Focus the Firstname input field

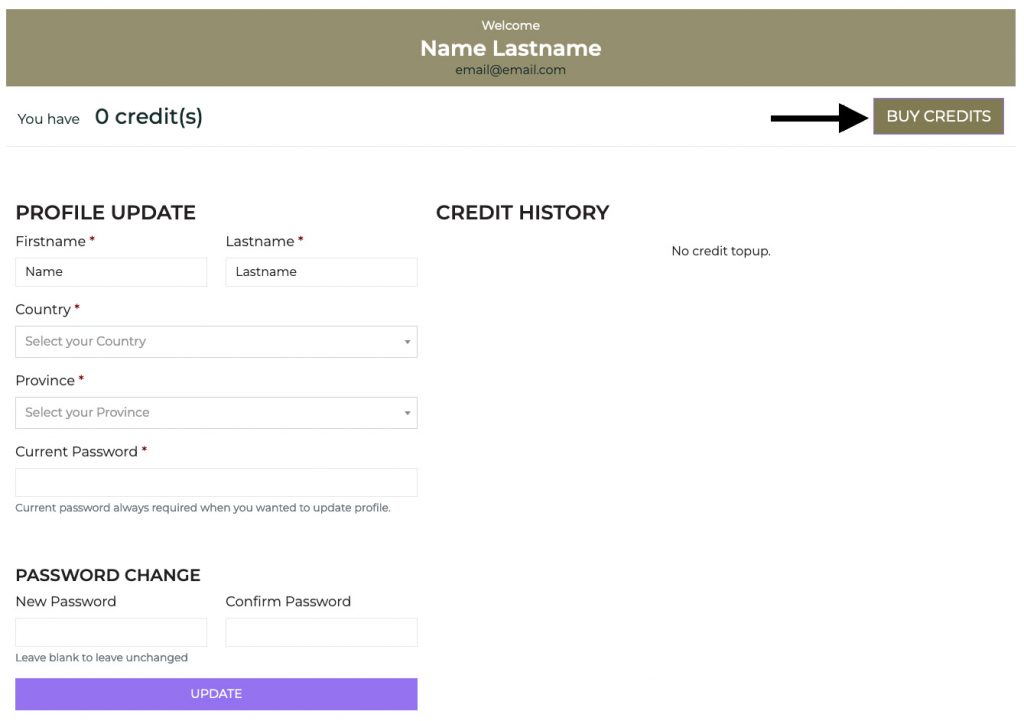point(111,272)
